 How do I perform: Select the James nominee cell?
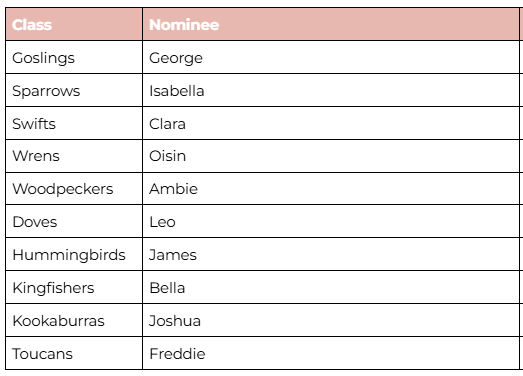coord(331,254)
